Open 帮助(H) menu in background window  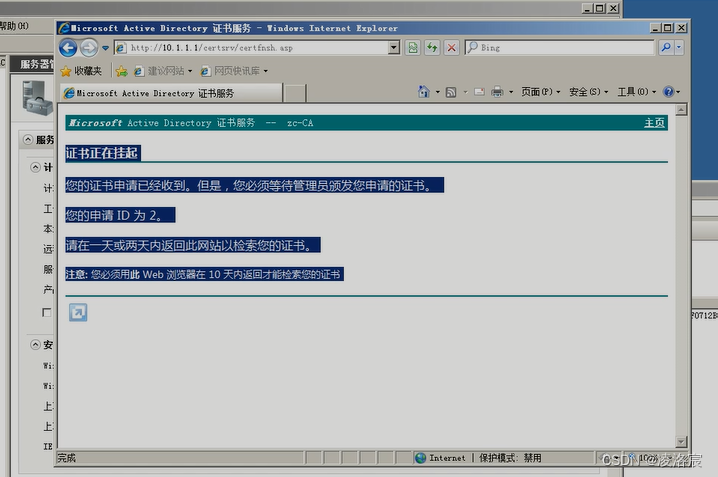tap(14, 26)
